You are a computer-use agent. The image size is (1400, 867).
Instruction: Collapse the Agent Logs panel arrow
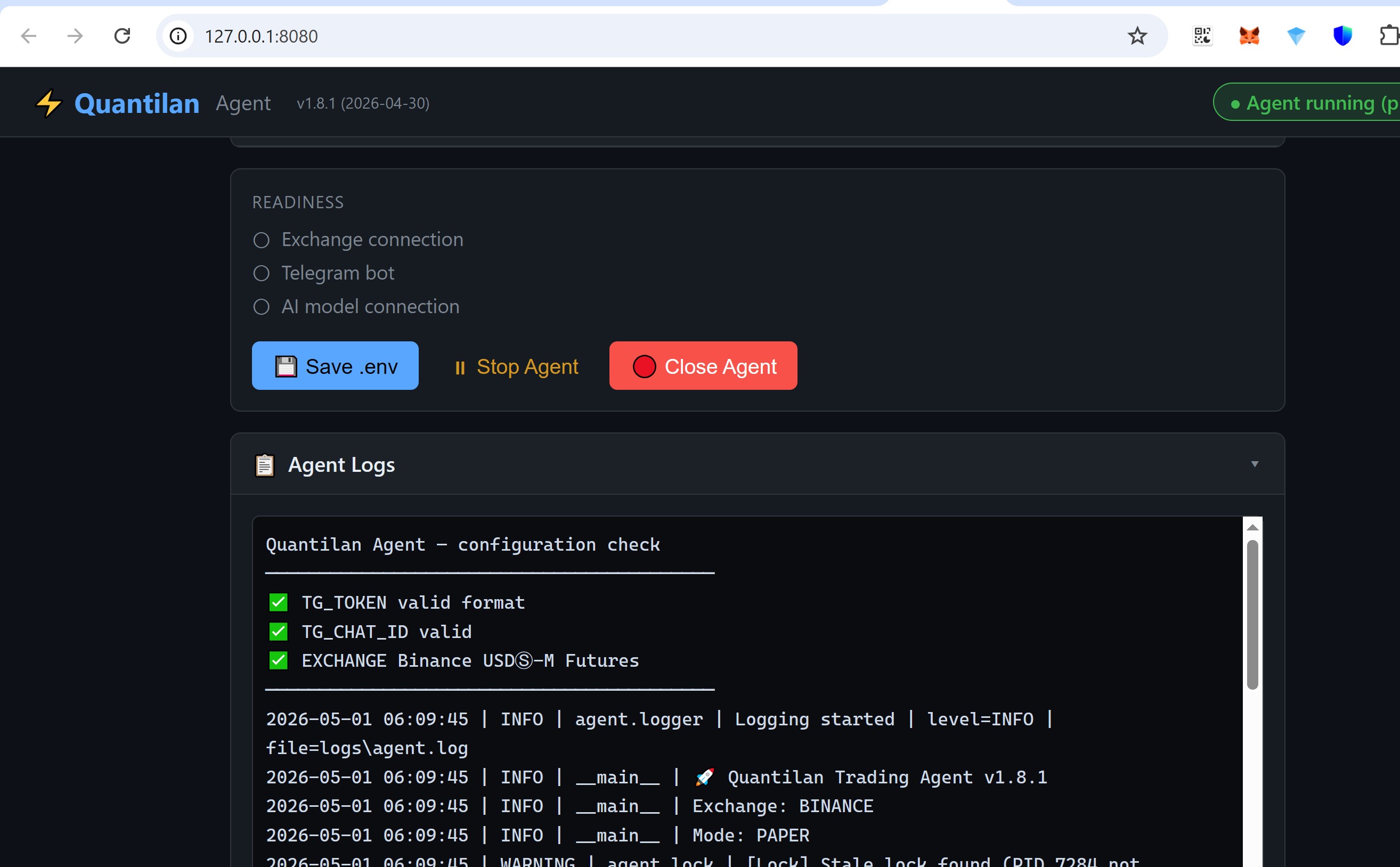[x=1255, y=464]
